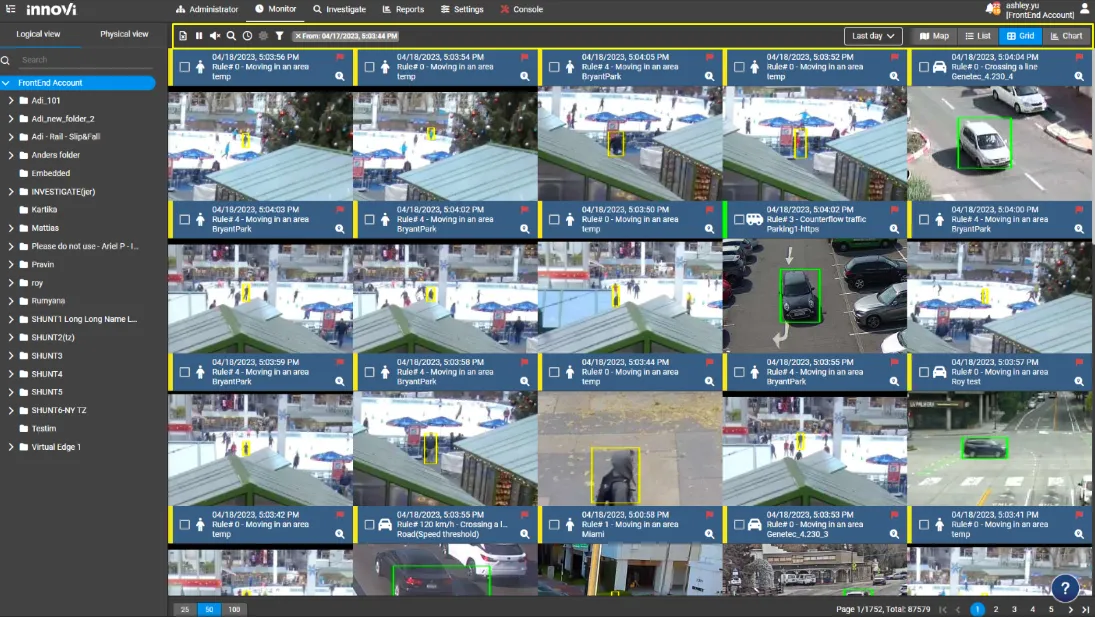Expand the Virtual Edge 1 folder

[10, 447]
